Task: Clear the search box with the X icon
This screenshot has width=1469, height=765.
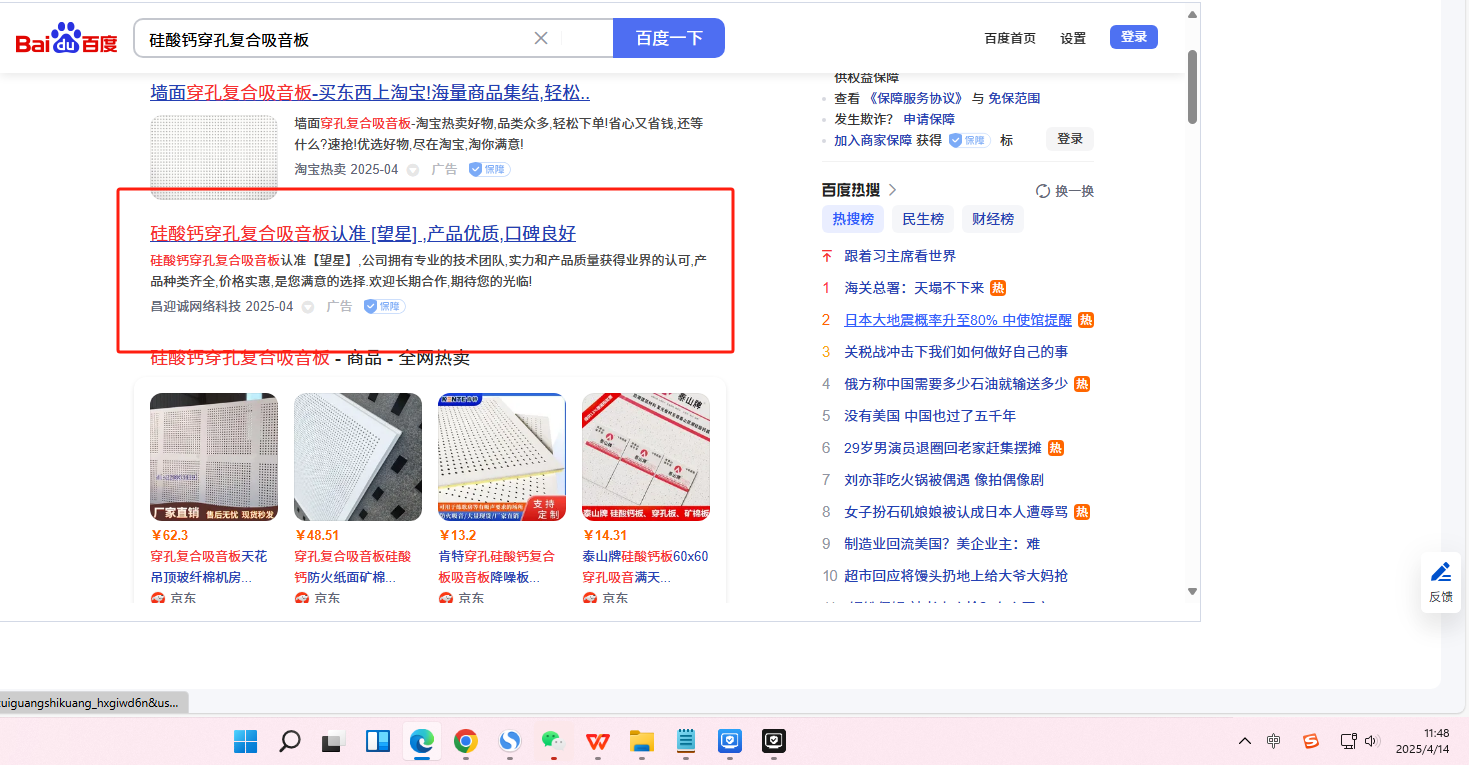Action: pos(541,38)
